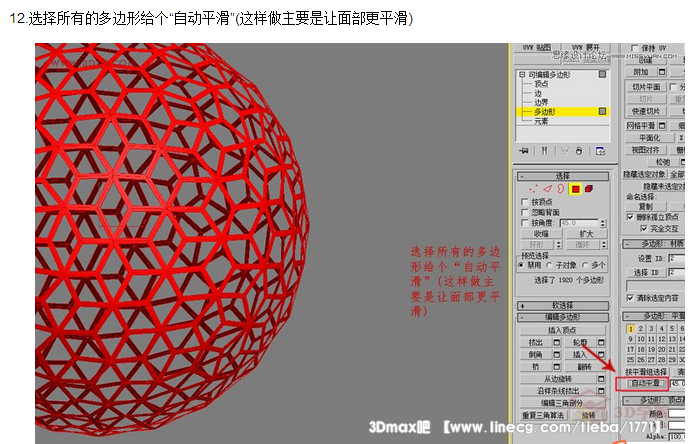690x444 pixels.
Task: Collapse the 选择 rollout header
Action: [x=563, y=176]
